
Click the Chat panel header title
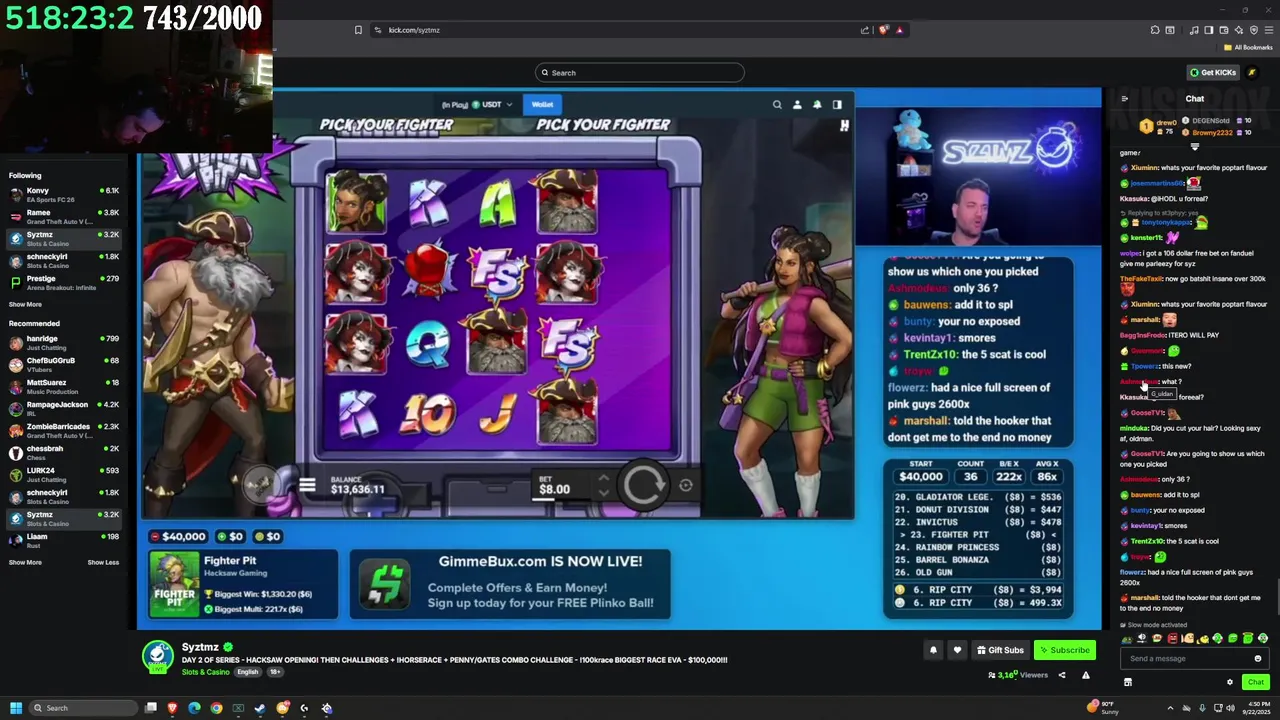1195,98
